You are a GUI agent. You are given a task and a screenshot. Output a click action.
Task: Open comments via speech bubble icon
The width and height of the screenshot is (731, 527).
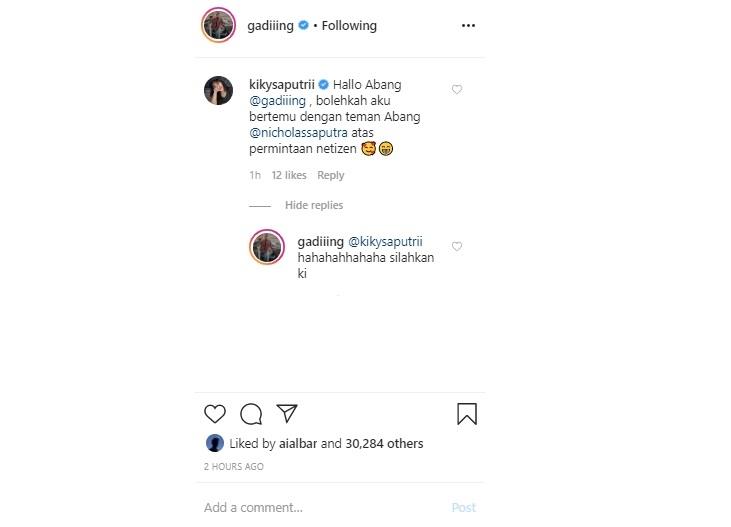251,414
